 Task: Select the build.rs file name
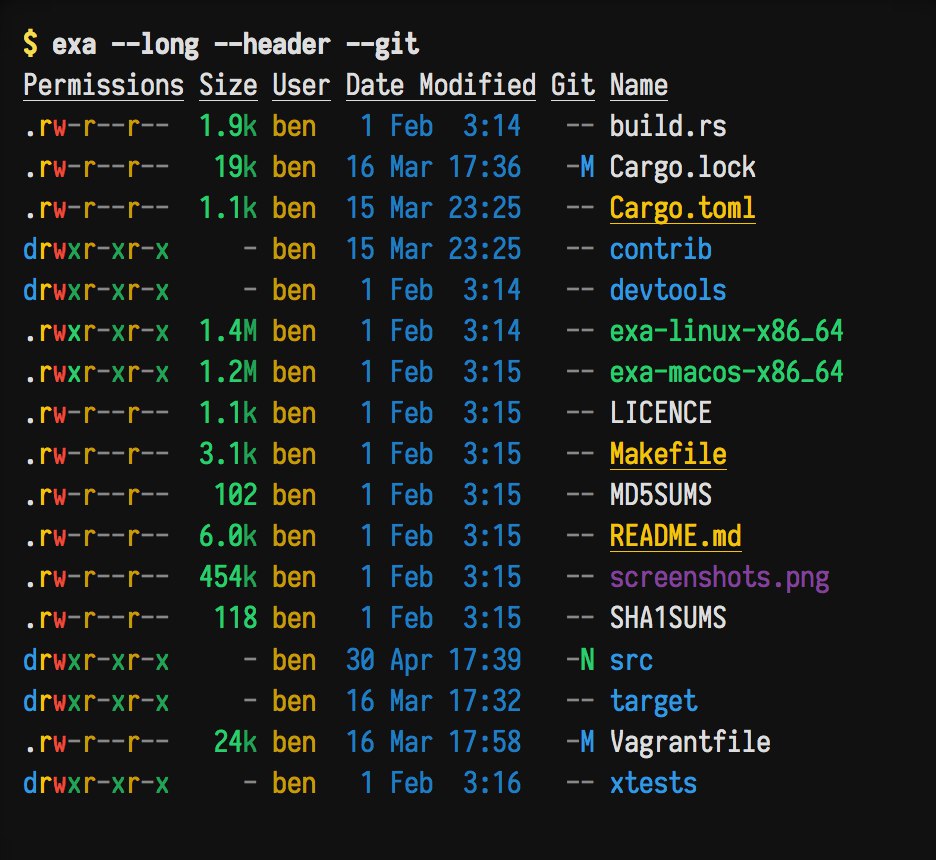(x=668, y=126)
